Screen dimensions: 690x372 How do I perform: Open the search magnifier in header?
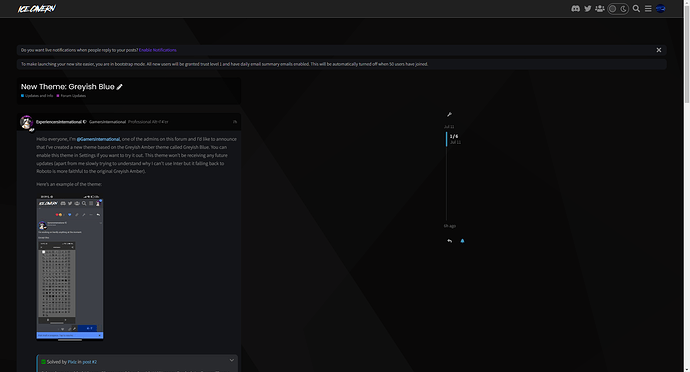pyautogui.click(x=636, y=8)
